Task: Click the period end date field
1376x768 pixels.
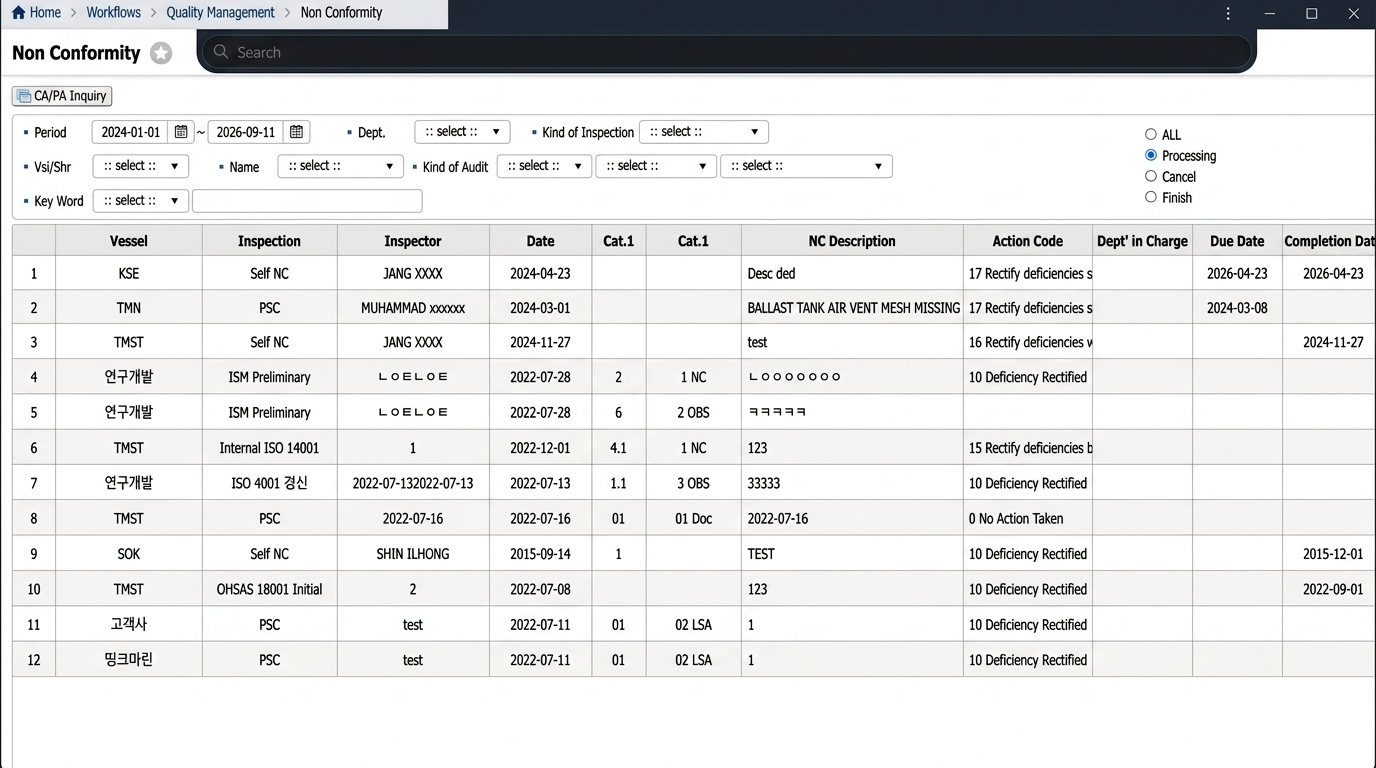Action: 246,132
